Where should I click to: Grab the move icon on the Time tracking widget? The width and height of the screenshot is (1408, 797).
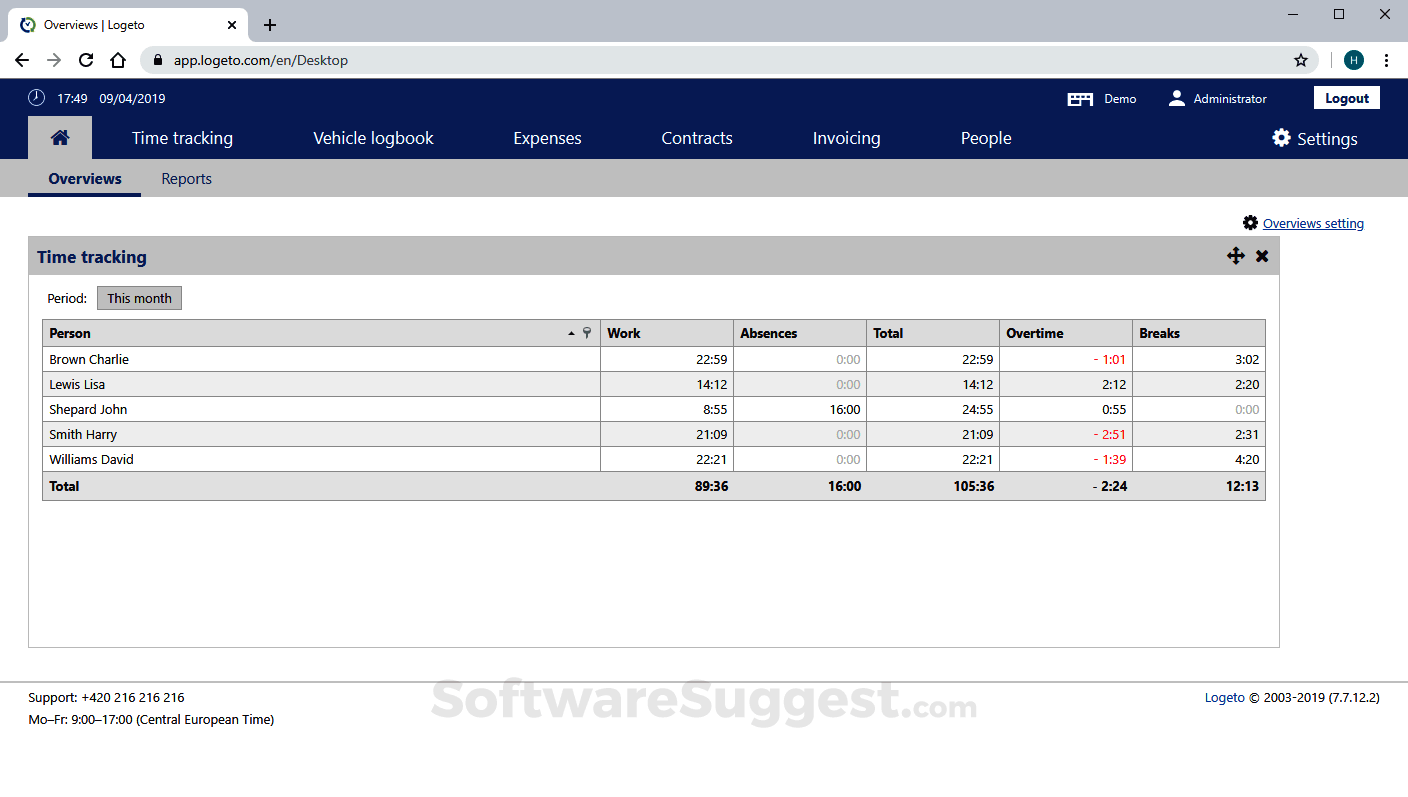pyautogui.click(x=1236, y=256)
